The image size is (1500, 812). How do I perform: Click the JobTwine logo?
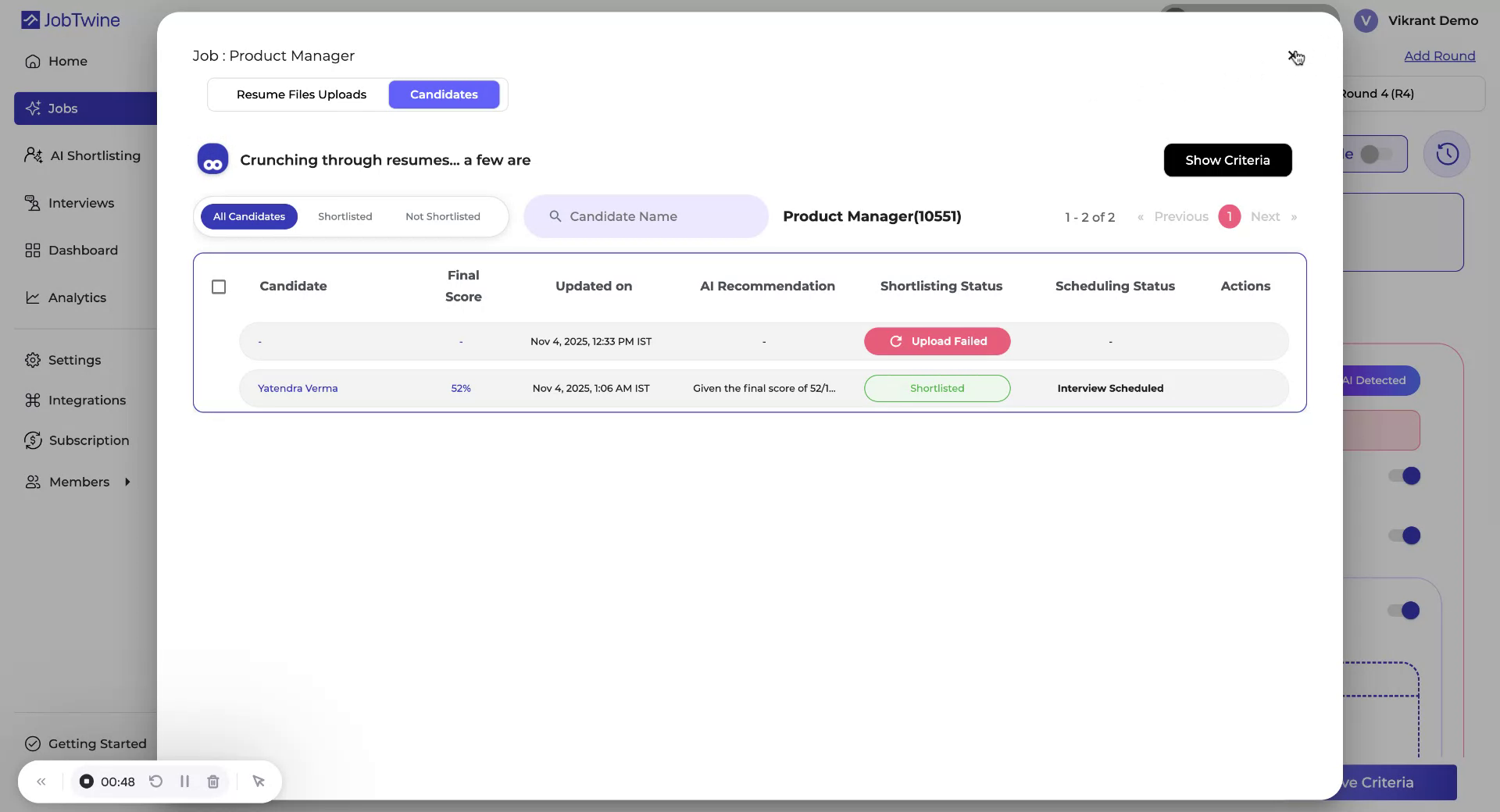69,20
